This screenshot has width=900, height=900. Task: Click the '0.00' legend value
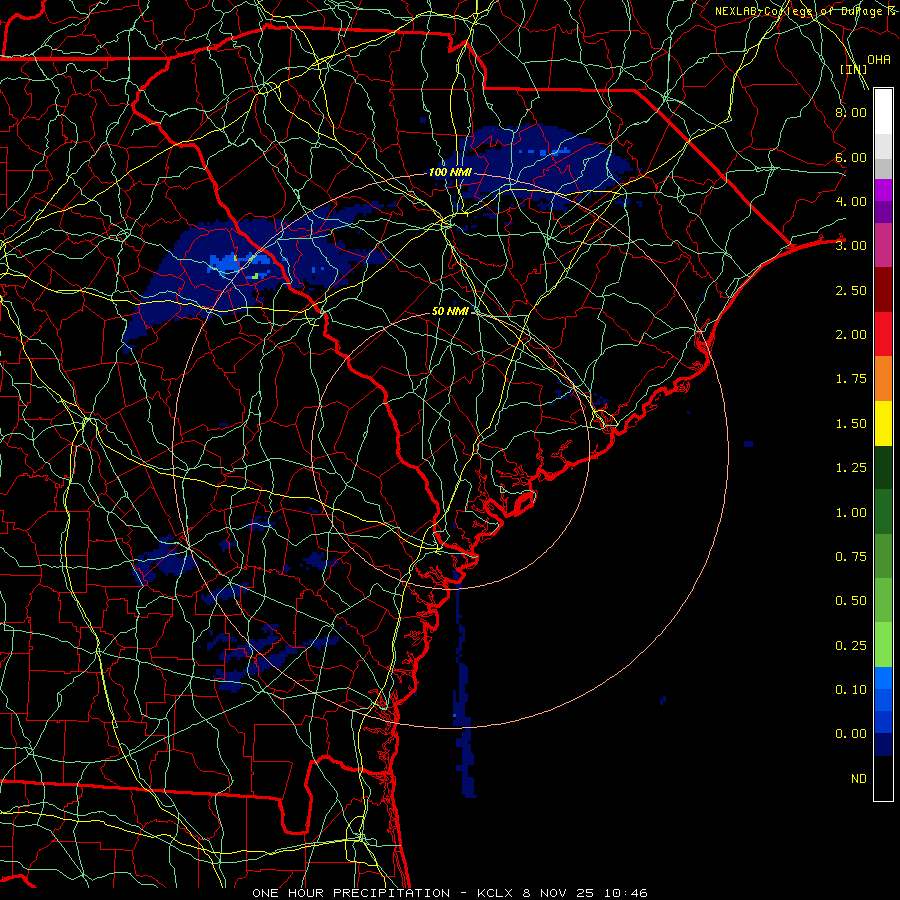point(851,734)
